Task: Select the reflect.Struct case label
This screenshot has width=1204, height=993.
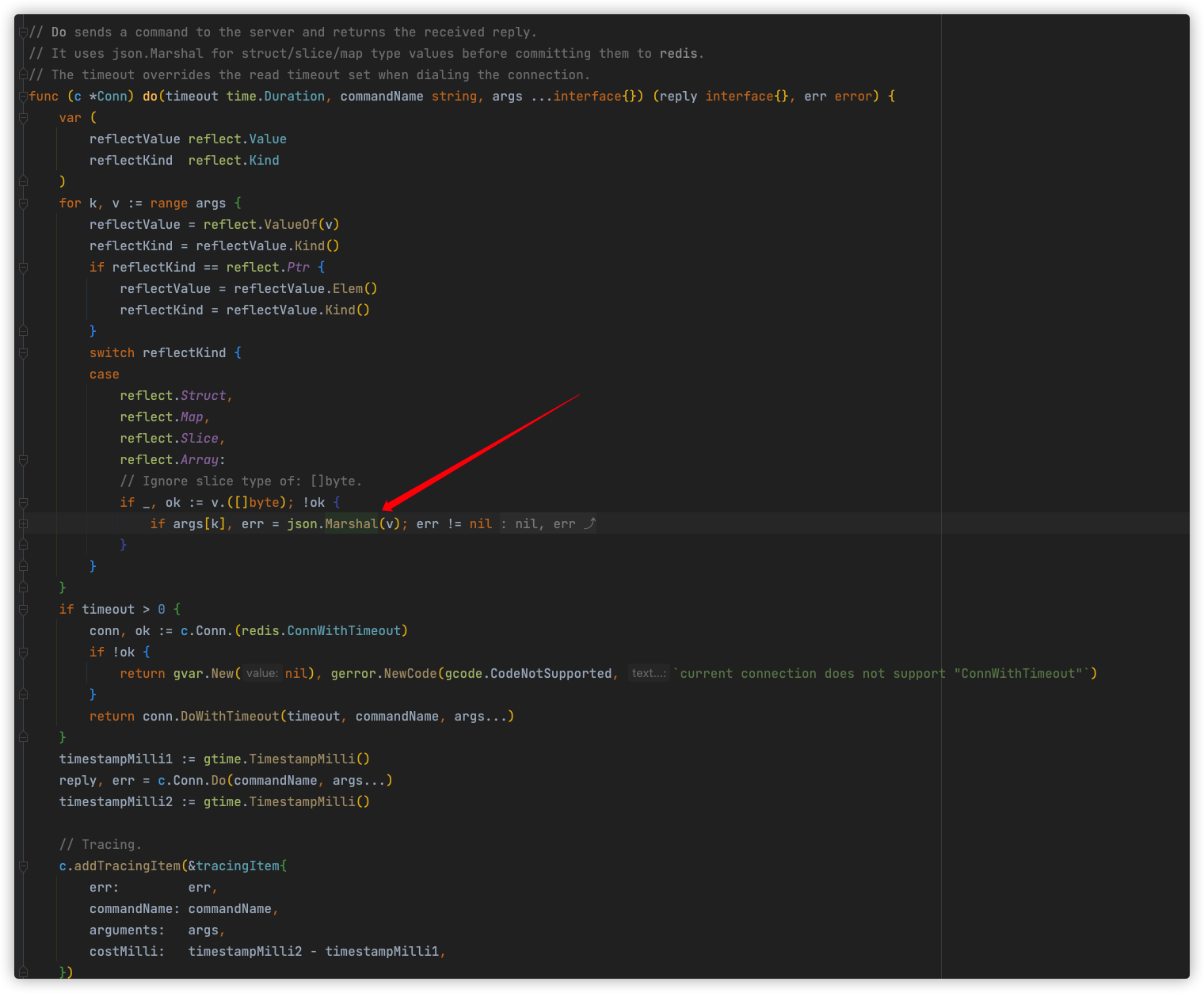Action: point(176,395)
